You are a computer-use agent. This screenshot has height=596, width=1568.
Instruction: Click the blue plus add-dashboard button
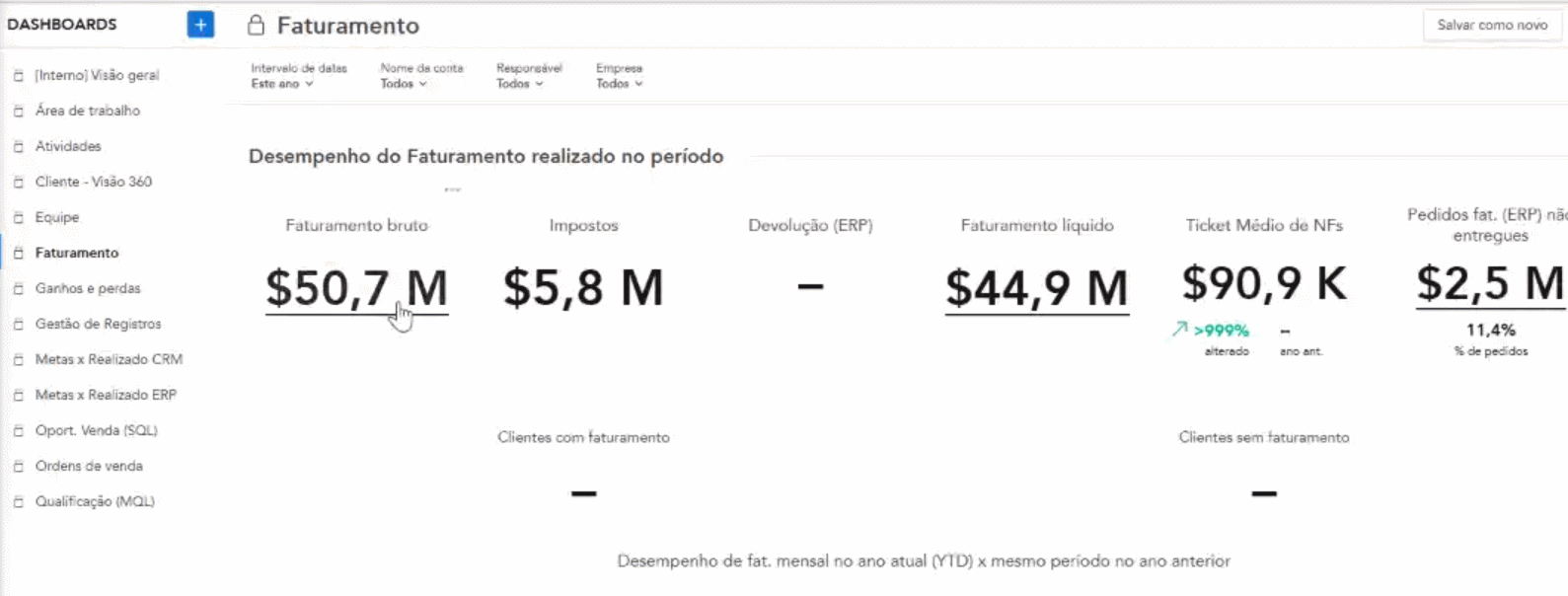200,25
